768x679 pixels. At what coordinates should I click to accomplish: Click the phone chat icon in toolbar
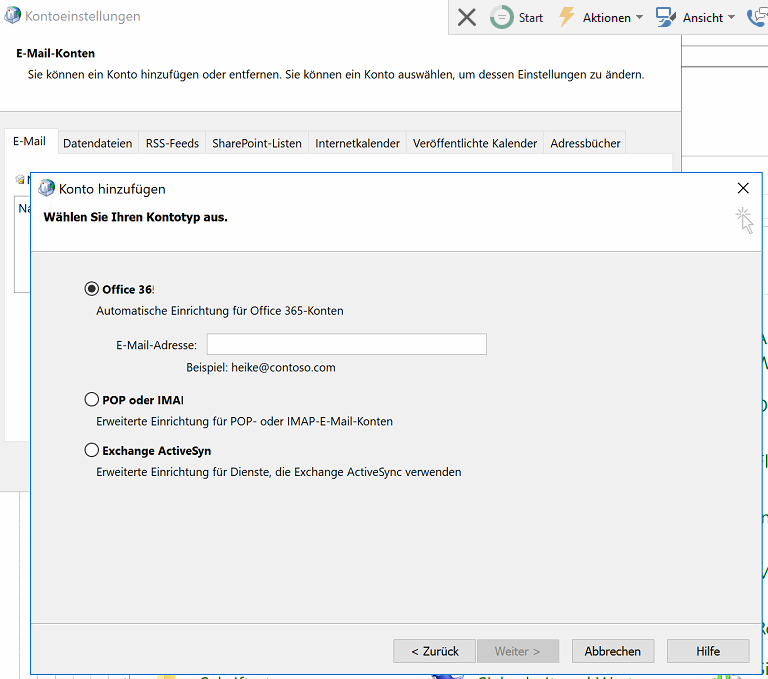click(757, 17)
